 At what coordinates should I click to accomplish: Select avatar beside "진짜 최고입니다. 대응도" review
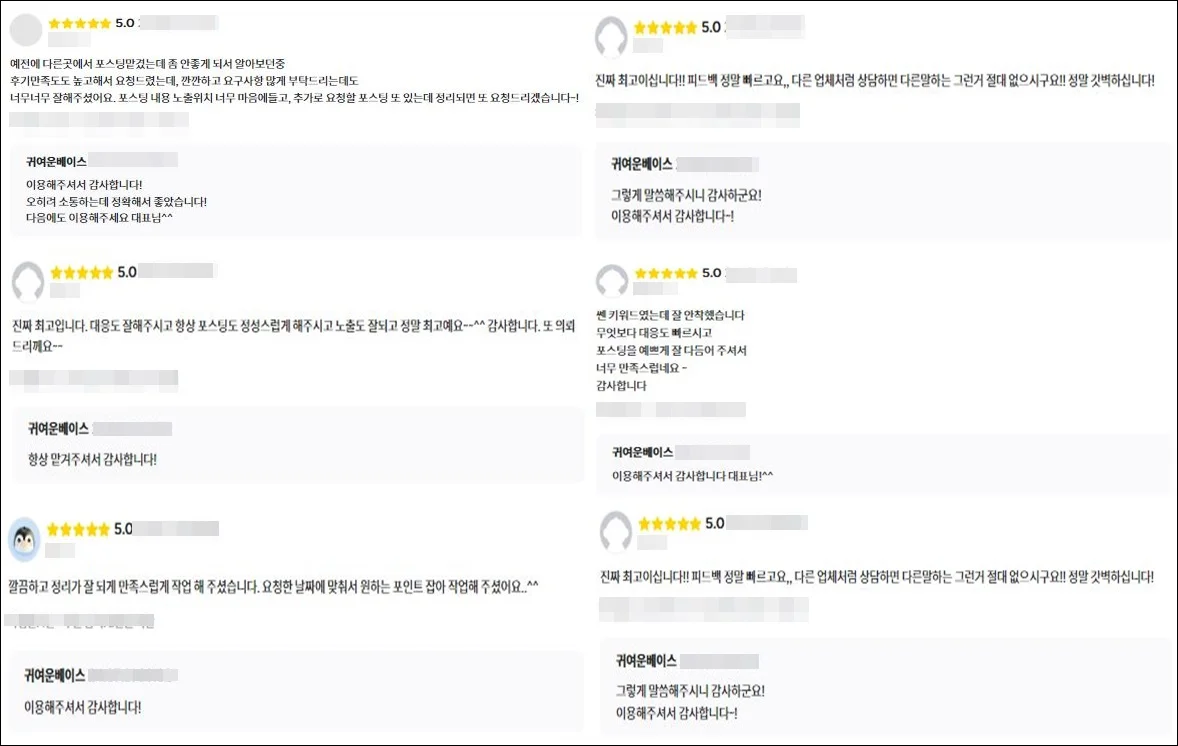[28, 281]
